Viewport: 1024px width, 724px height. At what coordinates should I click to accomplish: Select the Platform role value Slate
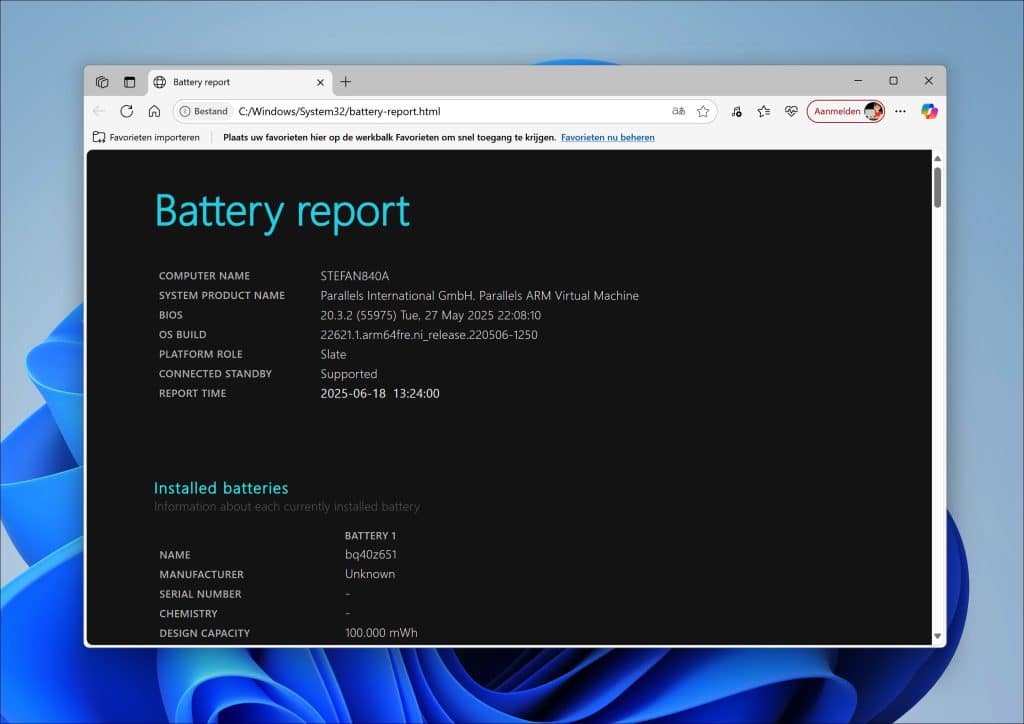(333, 354)
